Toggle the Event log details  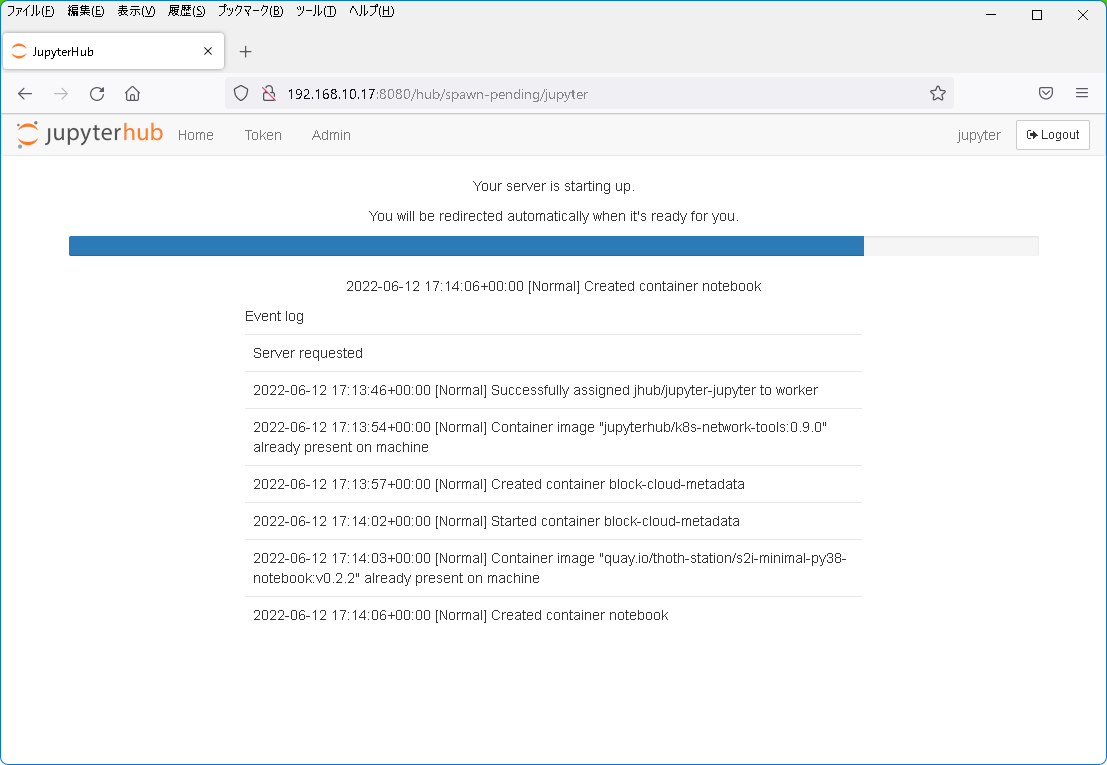pyautogui.click(x=274, y=316)
